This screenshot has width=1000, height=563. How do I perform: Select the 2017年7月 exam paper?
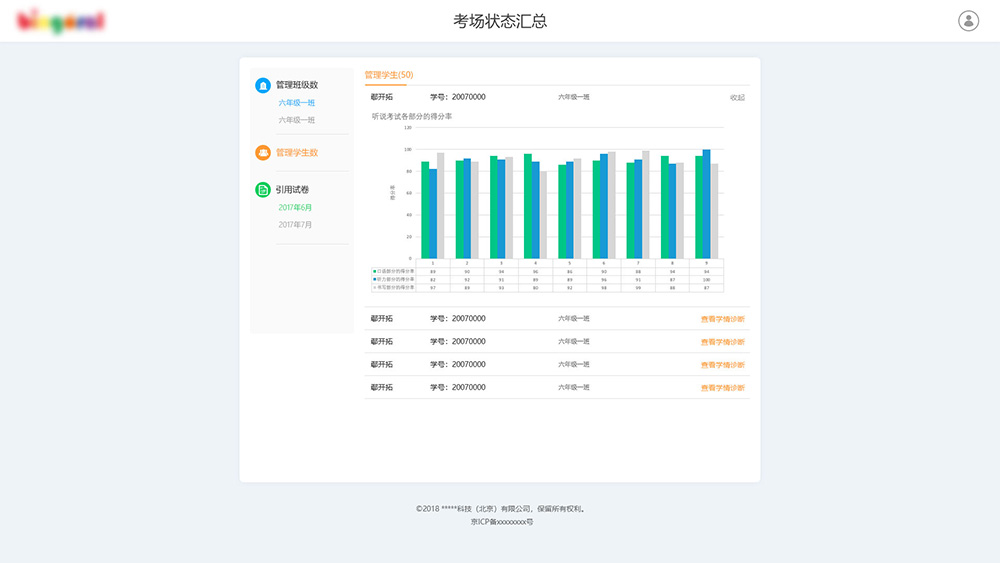pyautogui.click(x=295, y=224)
